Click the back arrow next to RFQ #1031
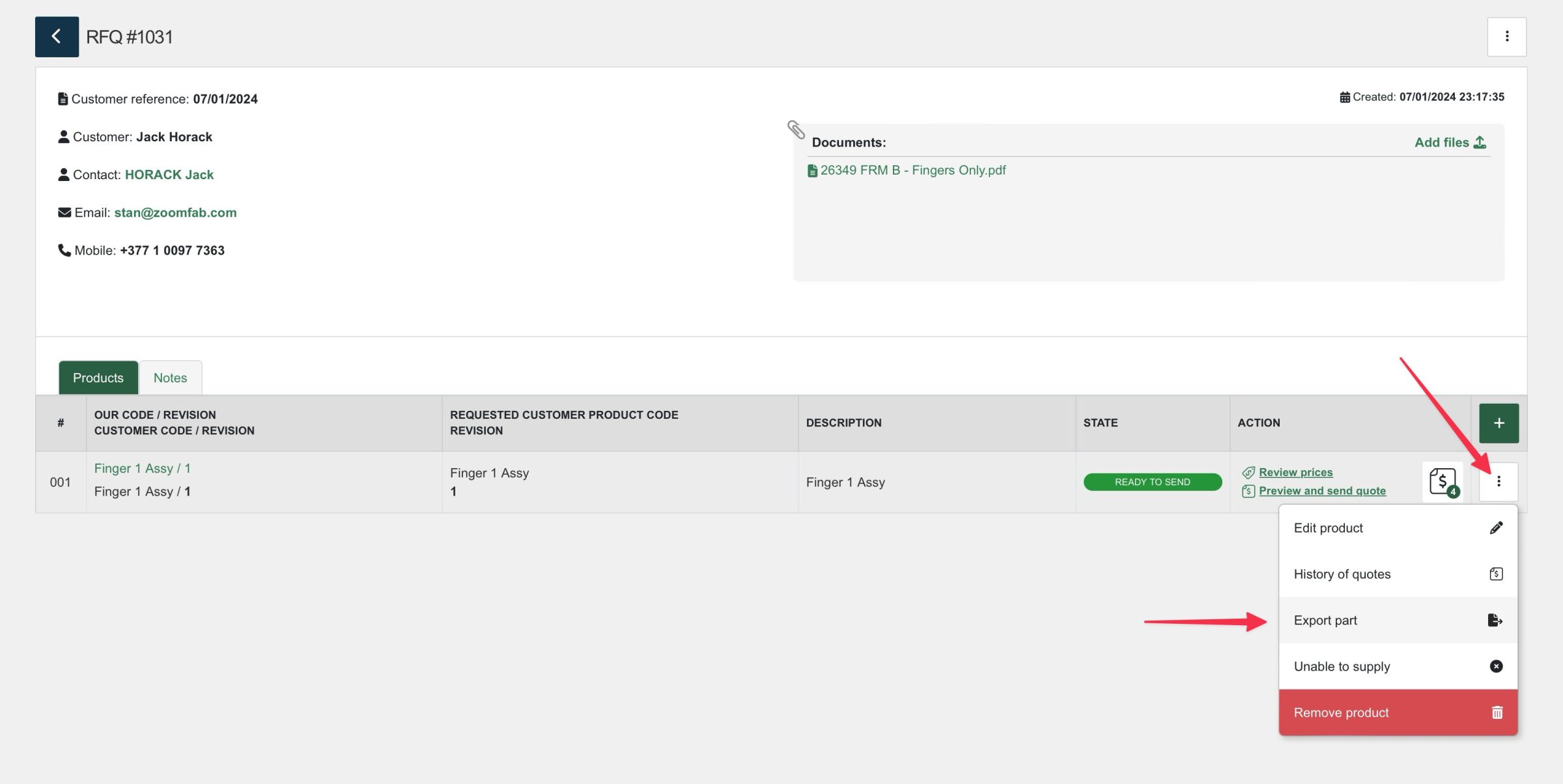This screenshot has width=1563, height=784. click(x=57, y=36)
